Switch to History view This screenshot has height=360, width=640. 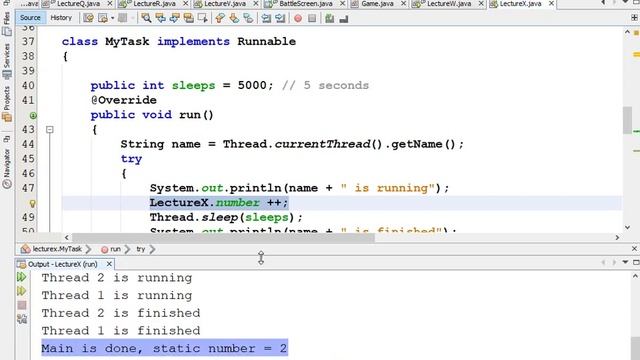(x=61, y=18)
